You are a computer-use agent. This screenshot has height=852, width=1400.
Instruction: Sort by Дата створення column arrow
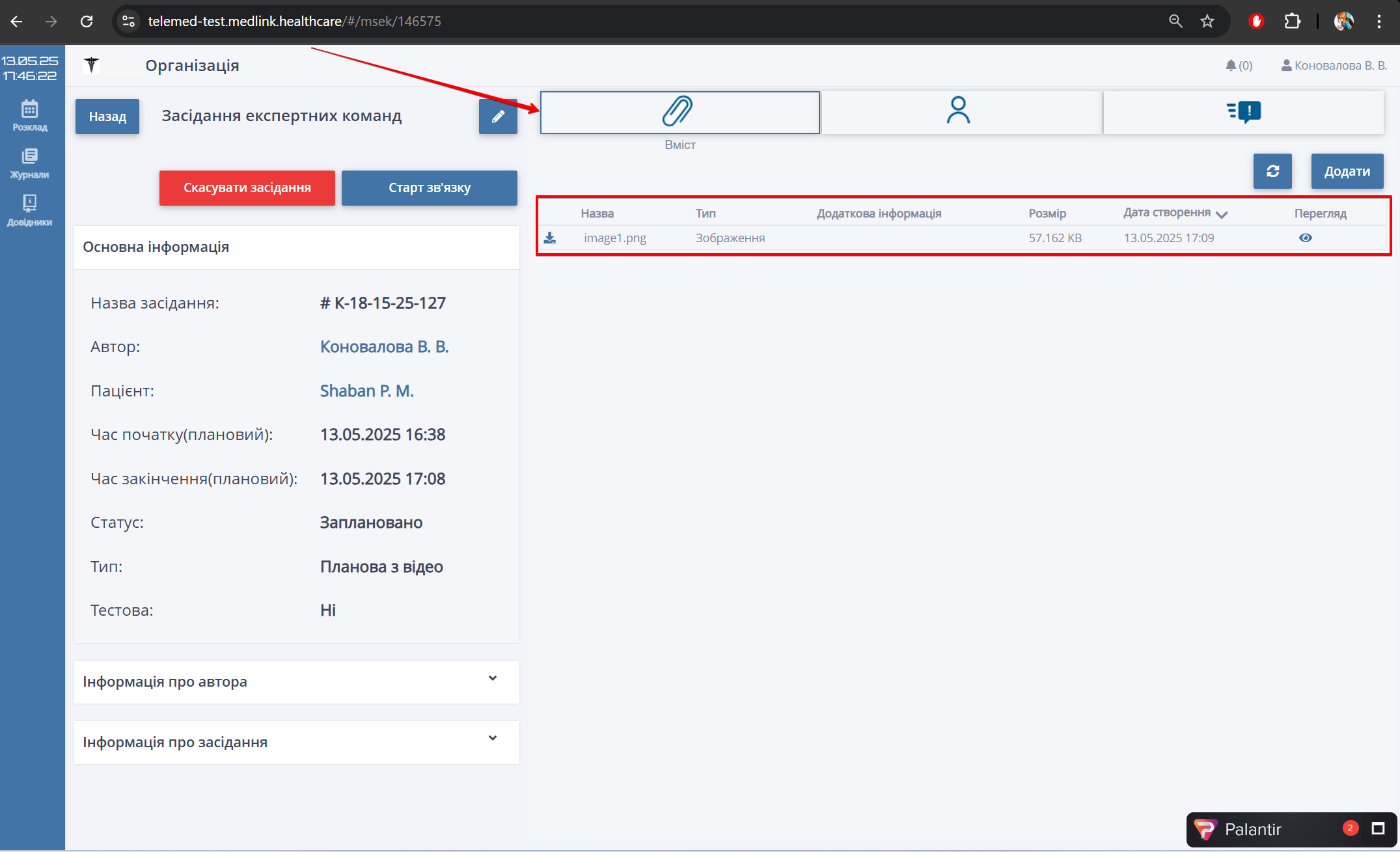pos(1222,214)
